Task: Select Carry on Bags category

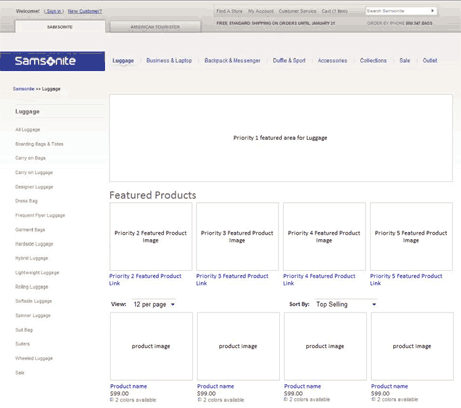Action: coord(30,158)
